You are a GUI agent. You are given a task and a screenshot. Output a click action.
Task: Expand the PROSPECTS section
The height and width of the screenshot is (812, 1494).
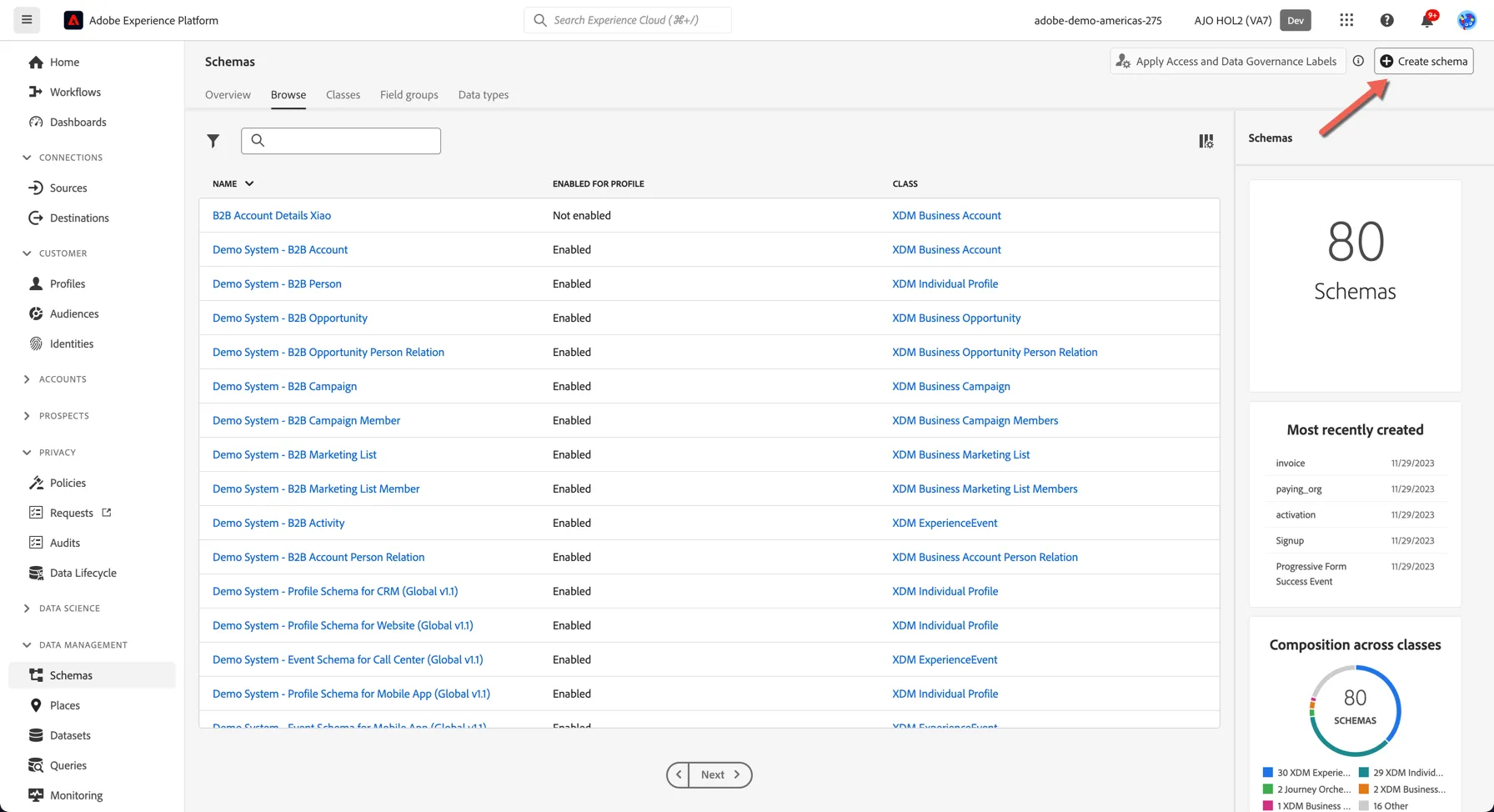tap(27, 416)
